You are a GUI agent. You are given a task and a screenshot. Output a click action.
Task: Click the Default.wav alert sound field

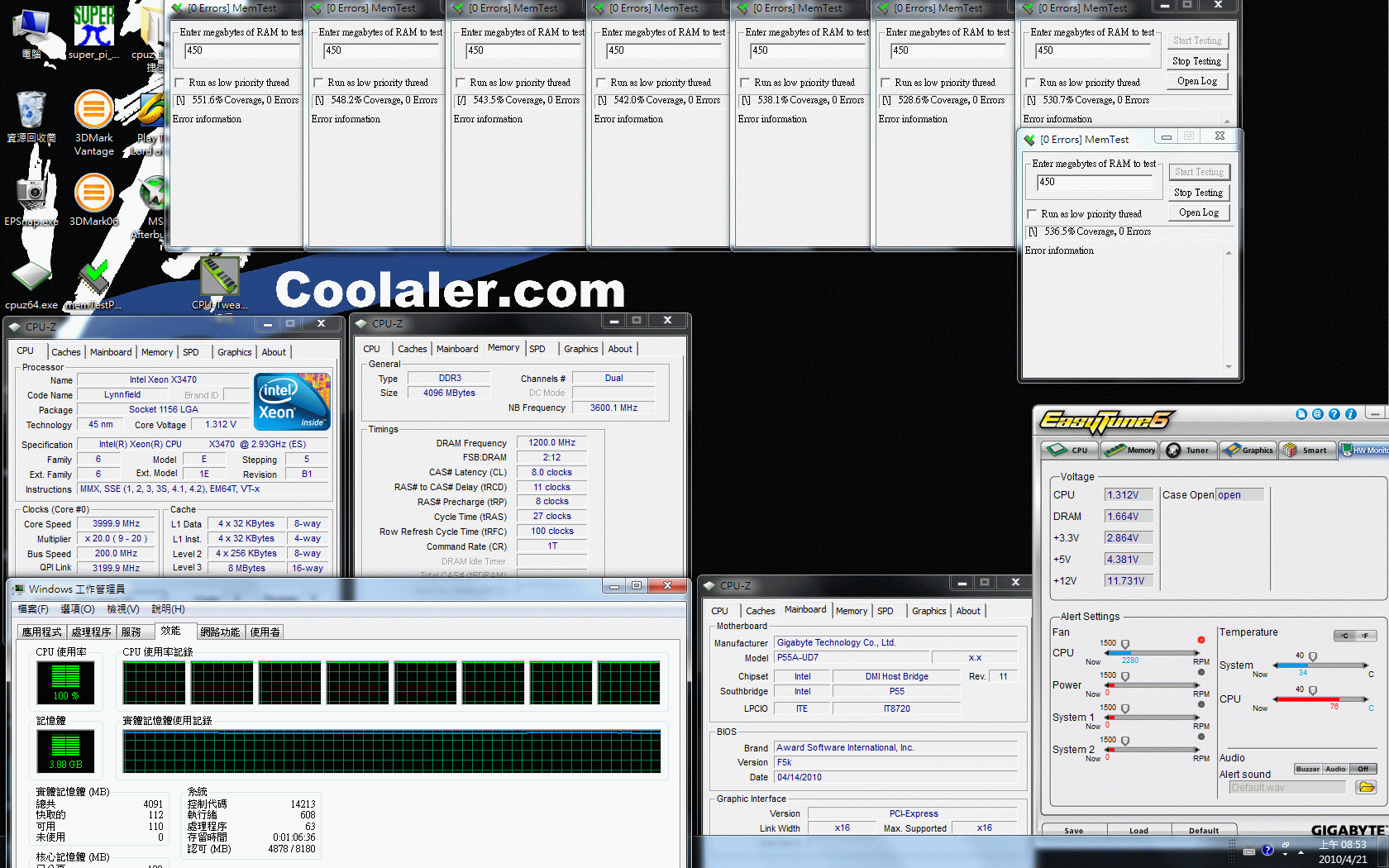[x=1287, y=788]
